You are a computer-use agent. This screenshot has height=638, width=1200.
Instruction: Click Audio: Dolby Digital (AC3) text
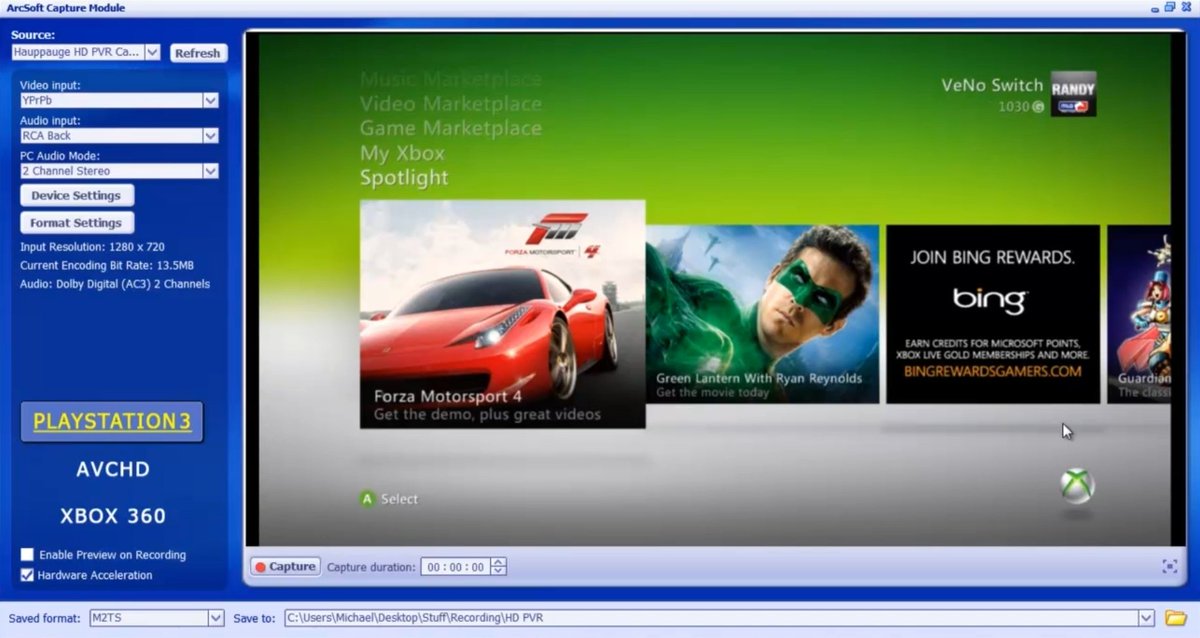(x=115, y=284)
